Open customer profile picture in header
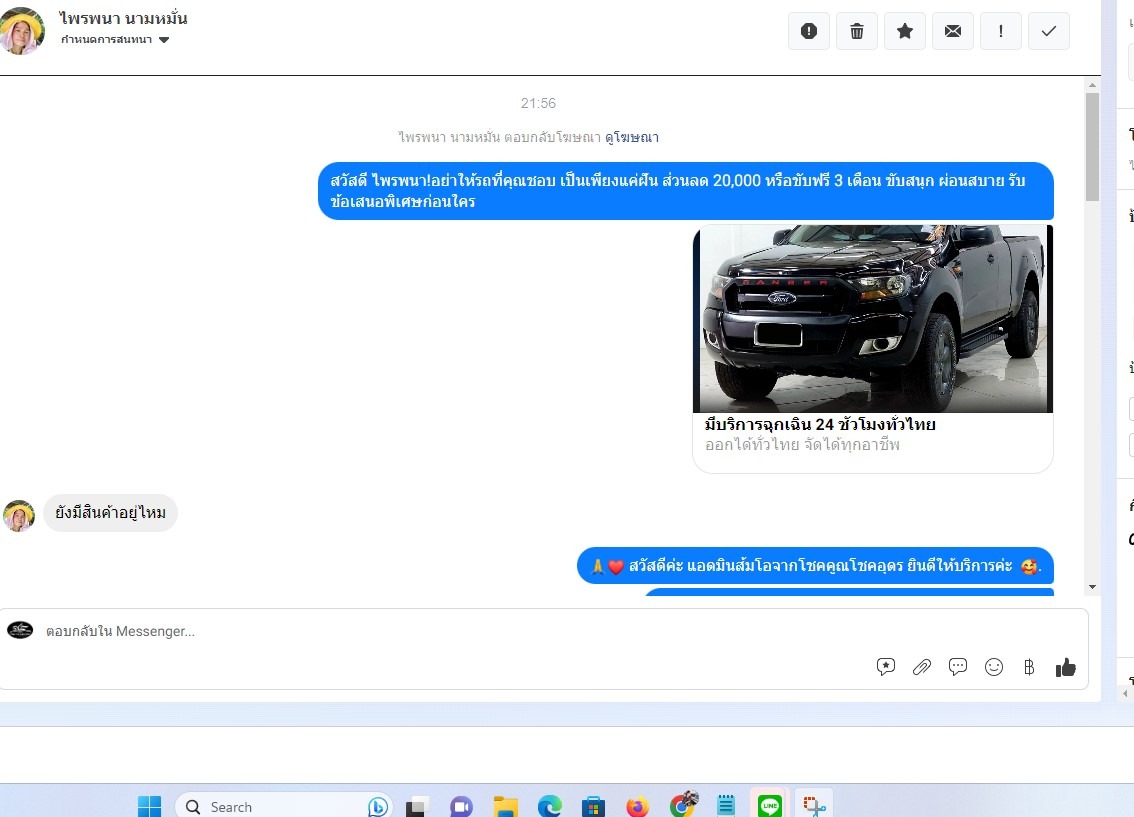This screenshot has width=1134, height=817. 22,30
